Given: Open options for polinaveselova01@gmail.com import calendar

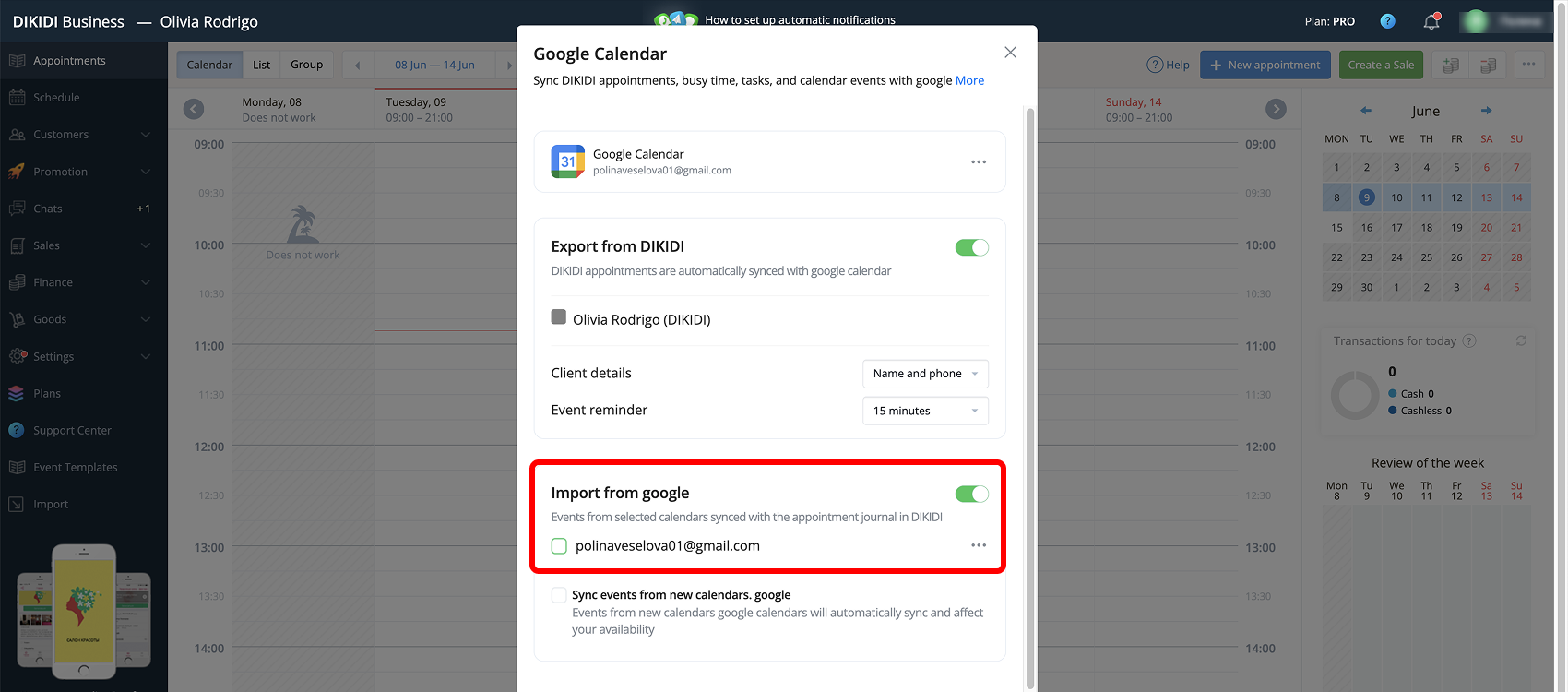Looking at the screenshot, I should (x=979, y=545).
